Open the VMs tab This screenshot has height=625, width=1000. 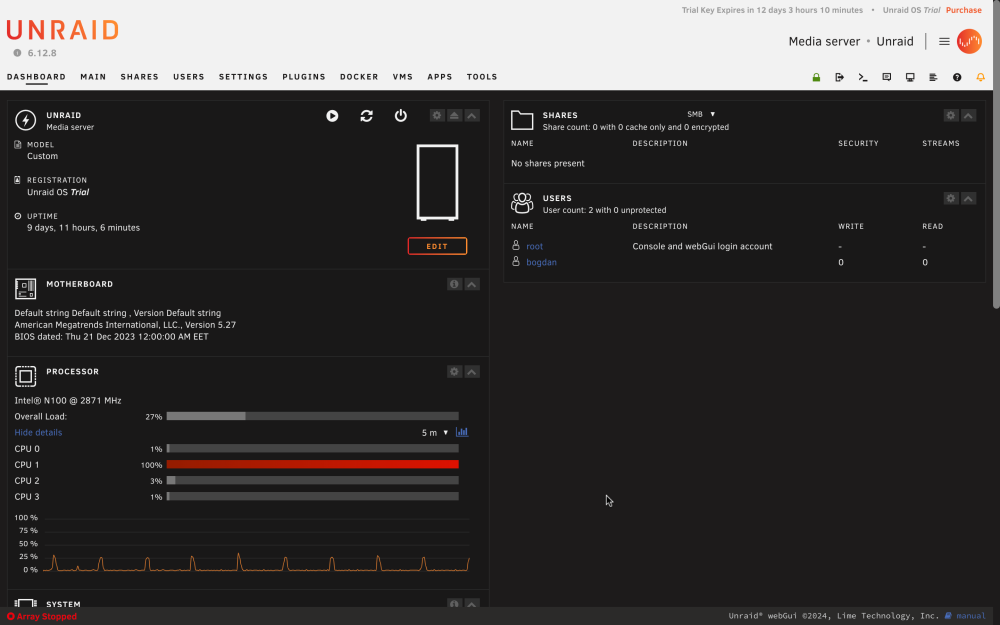(x=403, y=77)
